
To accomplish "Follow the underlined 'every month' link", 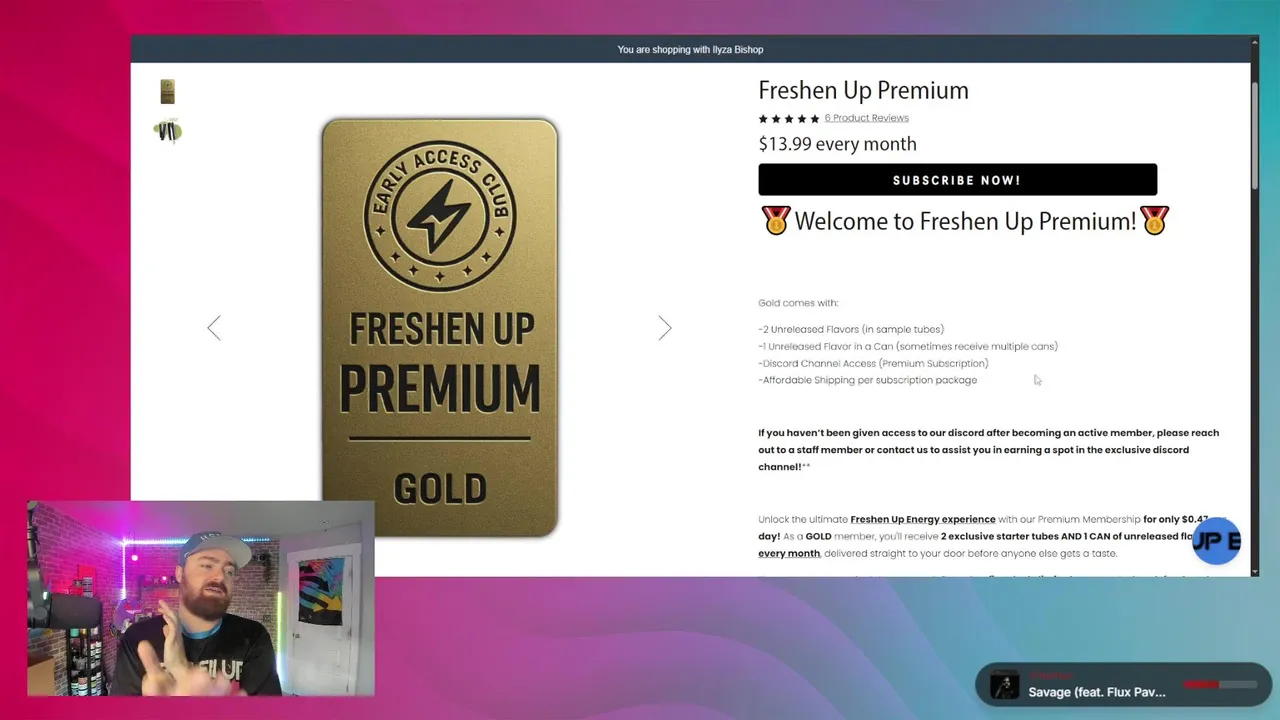I will 789,553.
